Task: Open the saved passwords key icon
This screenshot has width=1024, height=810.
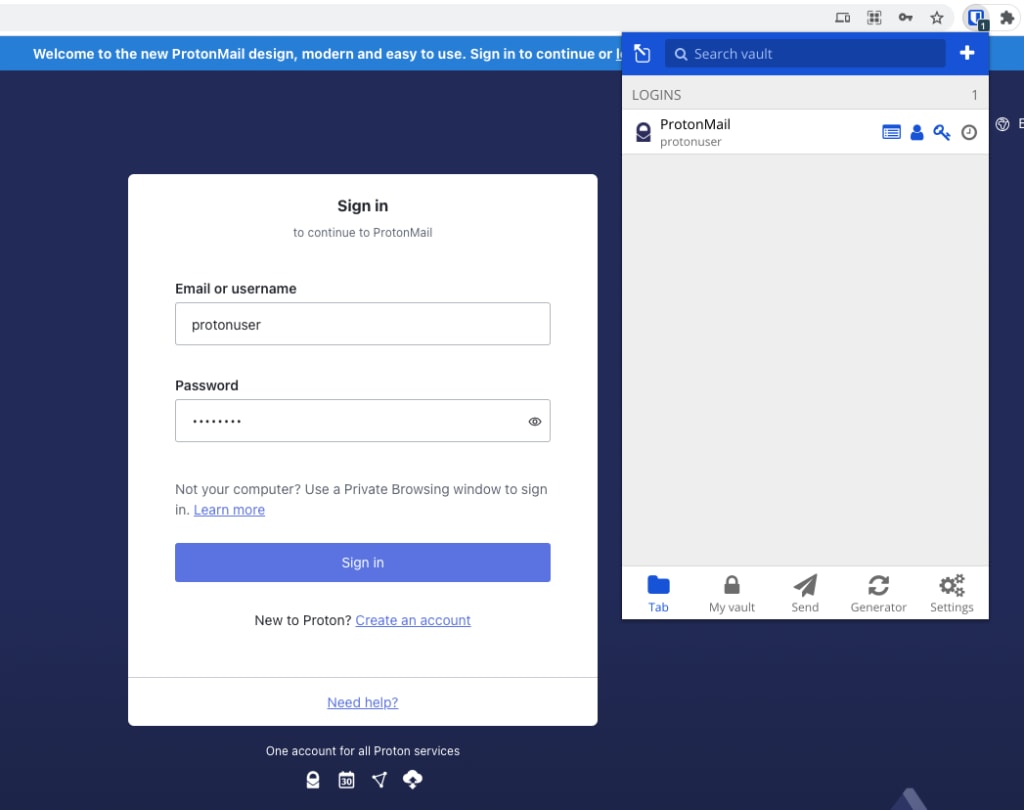Action: point(905,18)
